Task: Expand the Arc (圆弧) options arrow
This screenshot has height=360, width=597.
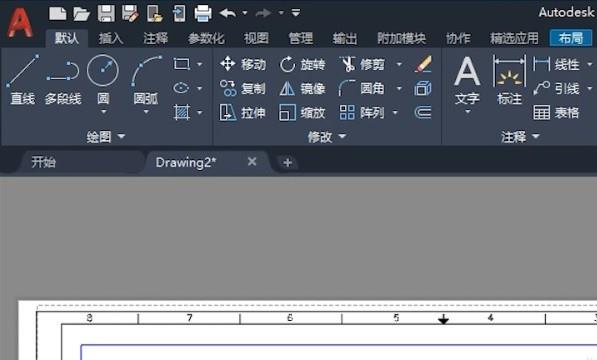Action: (146, 112)
